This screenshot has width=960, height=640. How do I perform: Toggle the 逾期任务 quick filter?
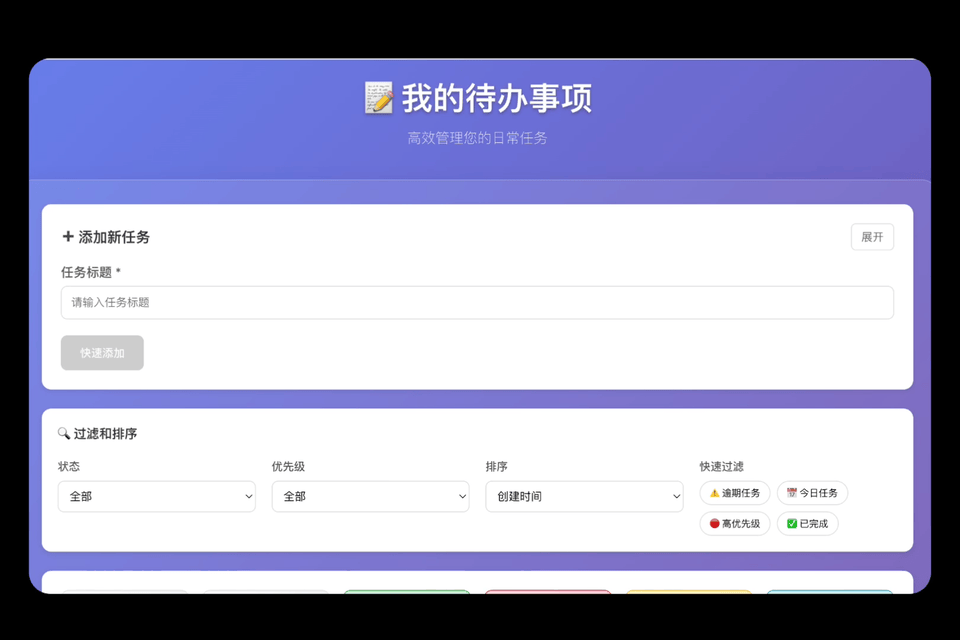(x=735, y=493)
